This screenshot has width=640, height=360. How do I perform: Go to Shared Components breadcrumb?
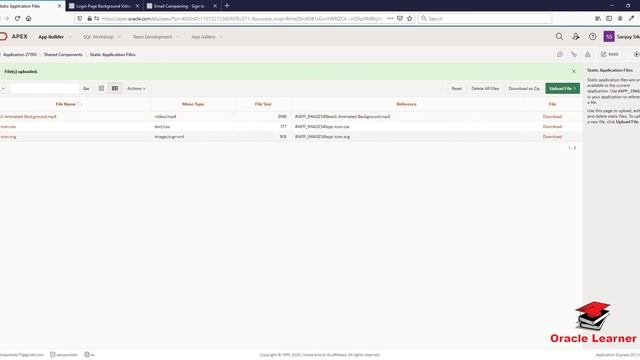click(63, 54)
